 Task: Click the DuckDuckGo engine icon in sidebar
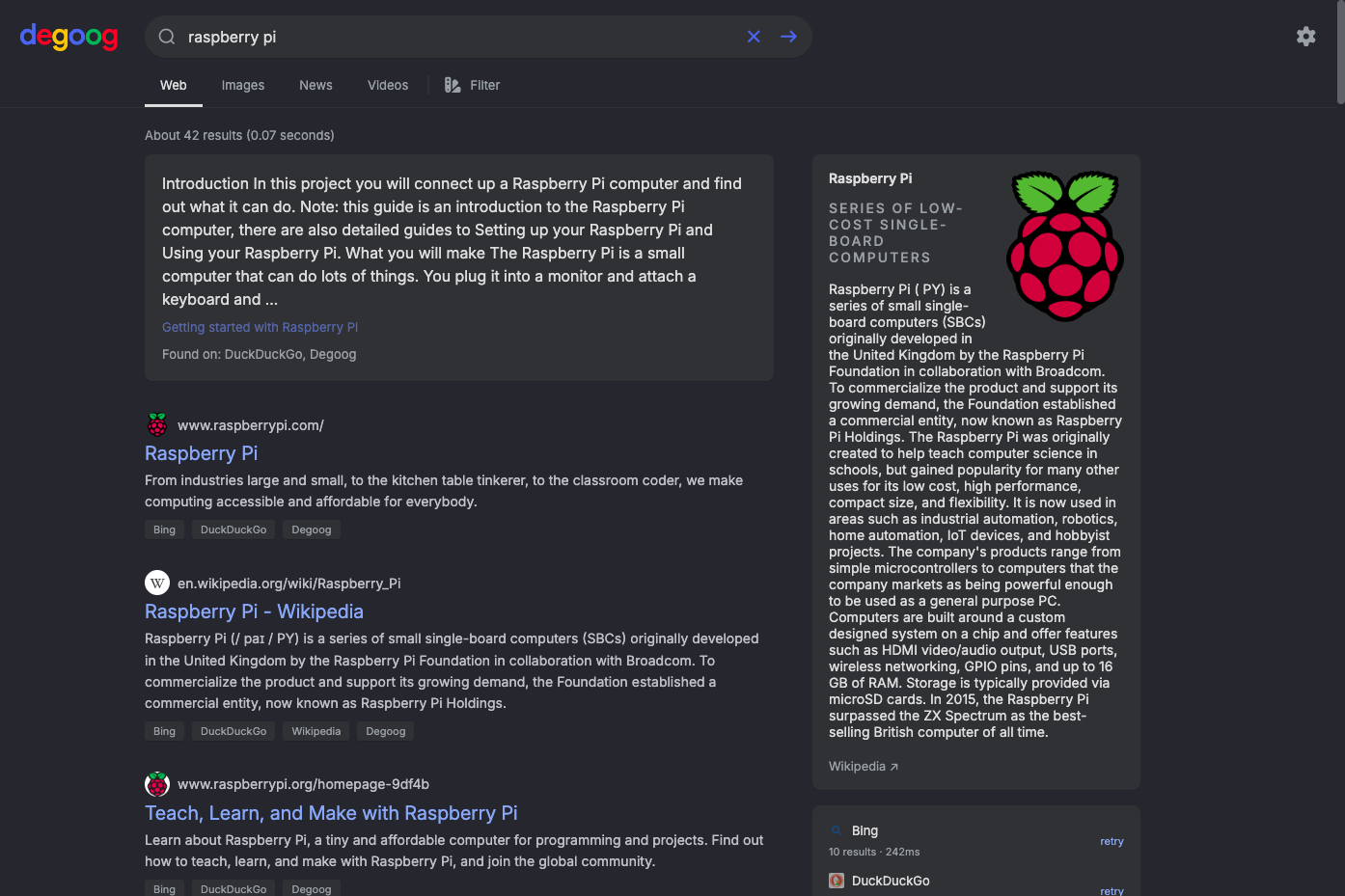pyautogui.click(x=837, y=881)
